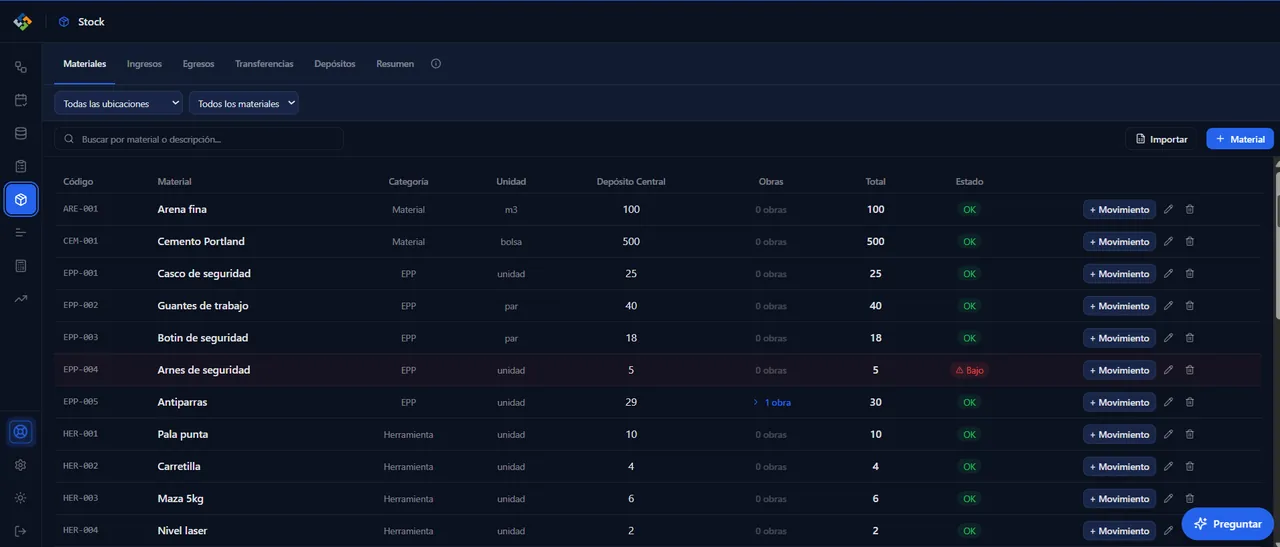The image size is (1280, 547).
Task: Open the calculator icon in the sidebar
Action: (21, 266)
